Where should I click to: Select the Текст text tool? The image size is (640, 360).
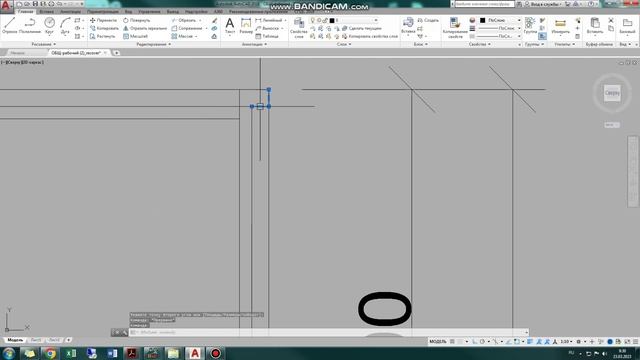[x=230, y=25]
